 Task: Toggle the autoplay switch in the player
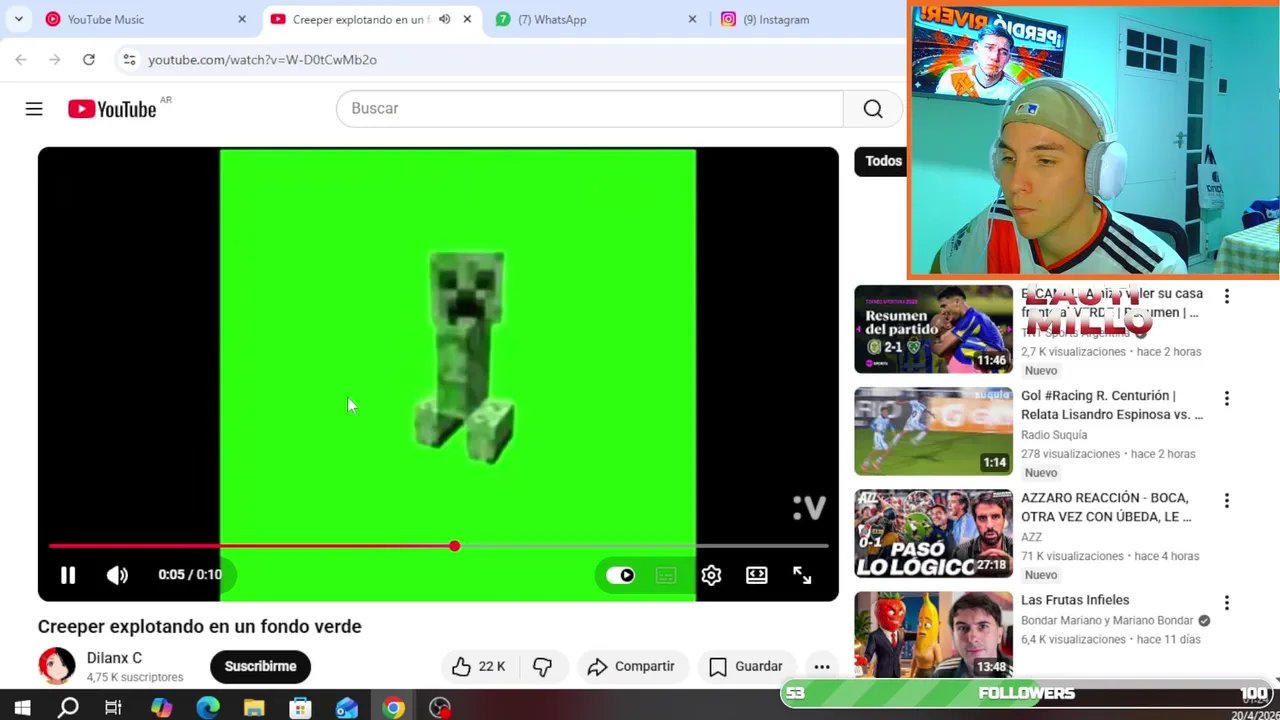point(620,575)
